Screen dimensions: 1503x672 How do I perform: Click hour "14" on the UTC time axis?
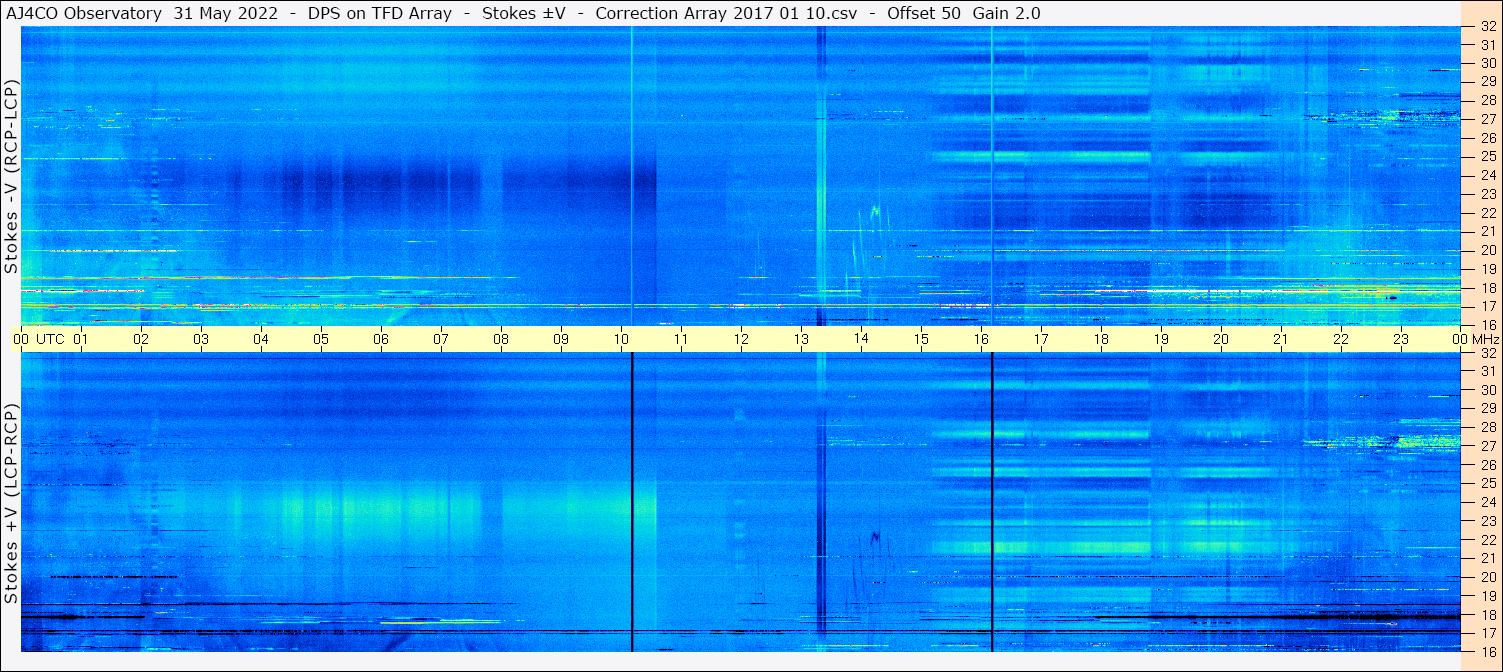tap(861, 339)
